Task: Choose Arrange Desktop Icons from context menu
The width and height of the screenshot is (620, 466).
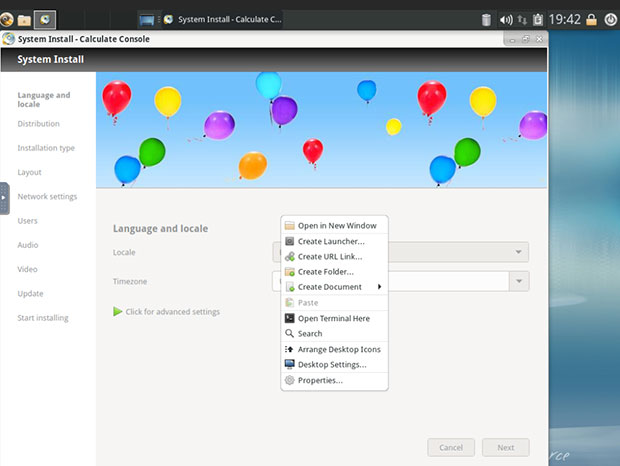Action: [334, 349]
